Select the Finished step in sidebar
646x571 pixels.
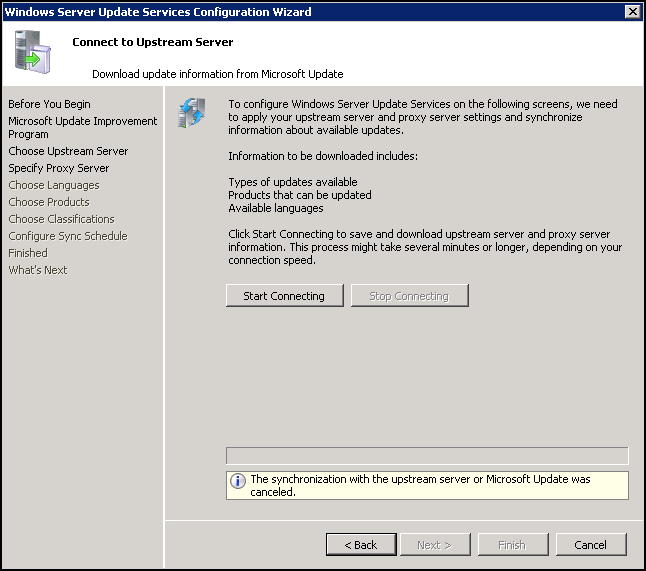click(28, 253)
